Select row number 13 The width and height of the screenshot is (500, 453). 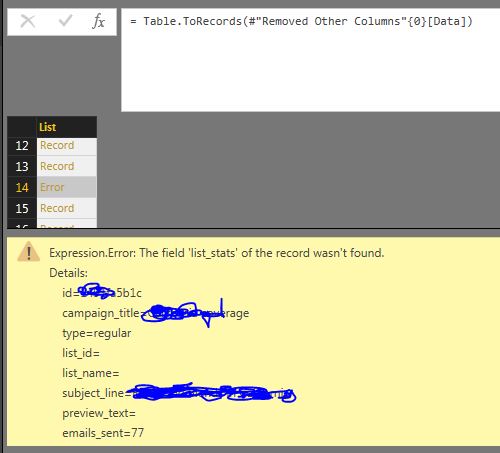click(x=22, y=166)
